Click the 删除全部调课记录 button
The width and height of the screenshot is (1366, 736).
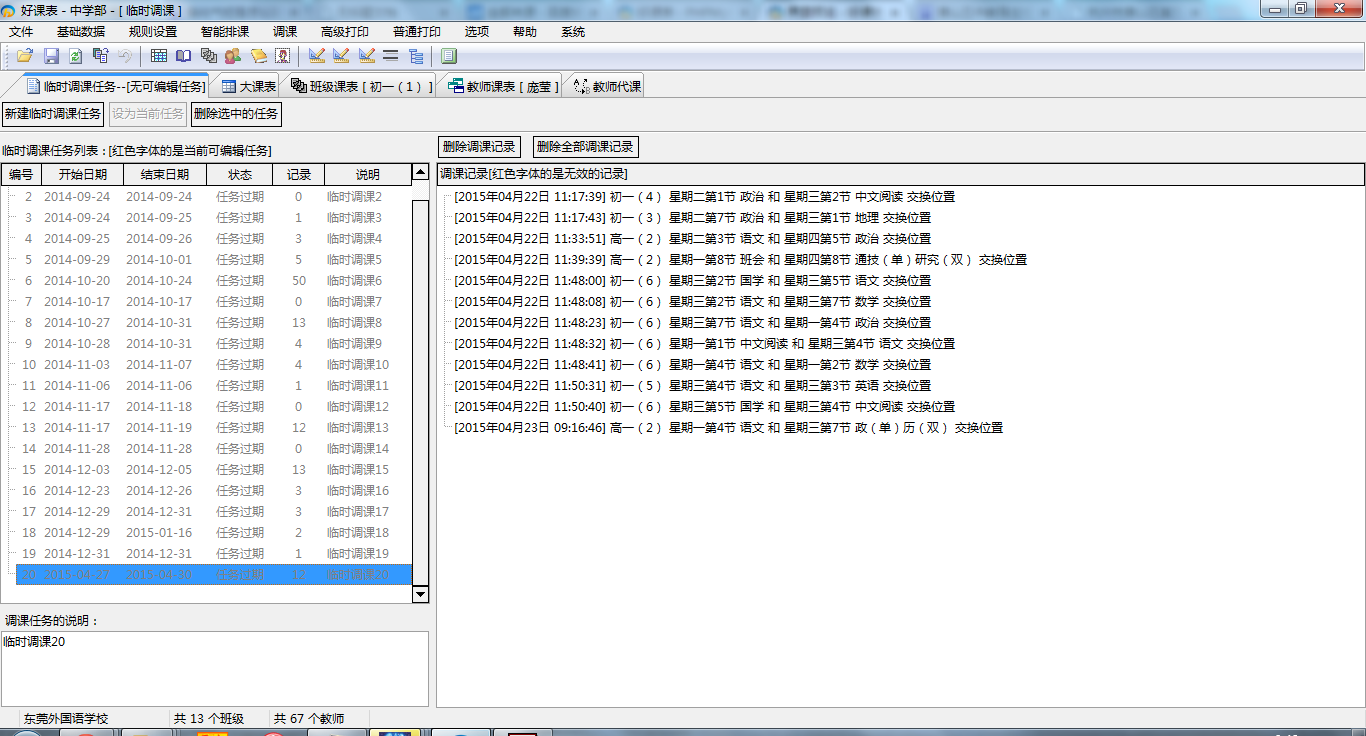coord(585,147)
